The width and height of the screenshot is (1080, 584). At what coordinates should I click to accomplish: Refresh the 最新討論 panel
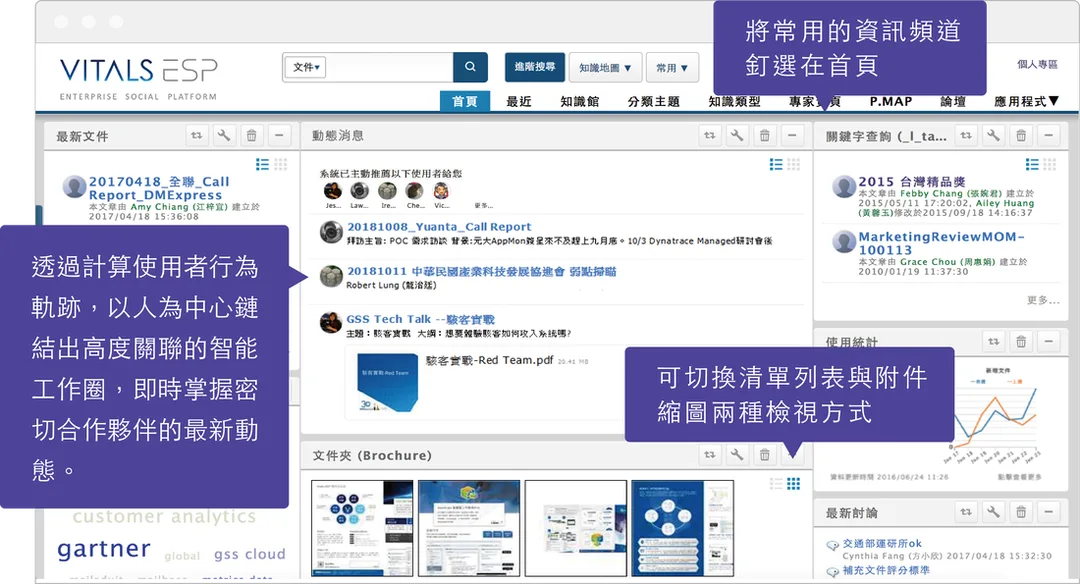coord(966,512)
